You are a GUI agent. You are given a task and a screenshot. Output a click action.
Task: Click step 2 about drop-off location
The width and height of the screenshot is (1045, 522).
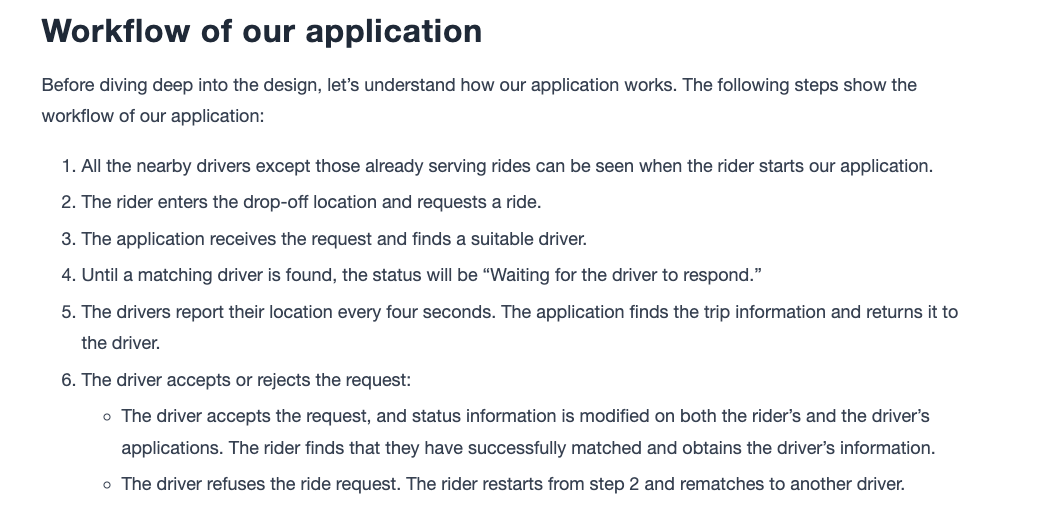click(x=311, y=202)
